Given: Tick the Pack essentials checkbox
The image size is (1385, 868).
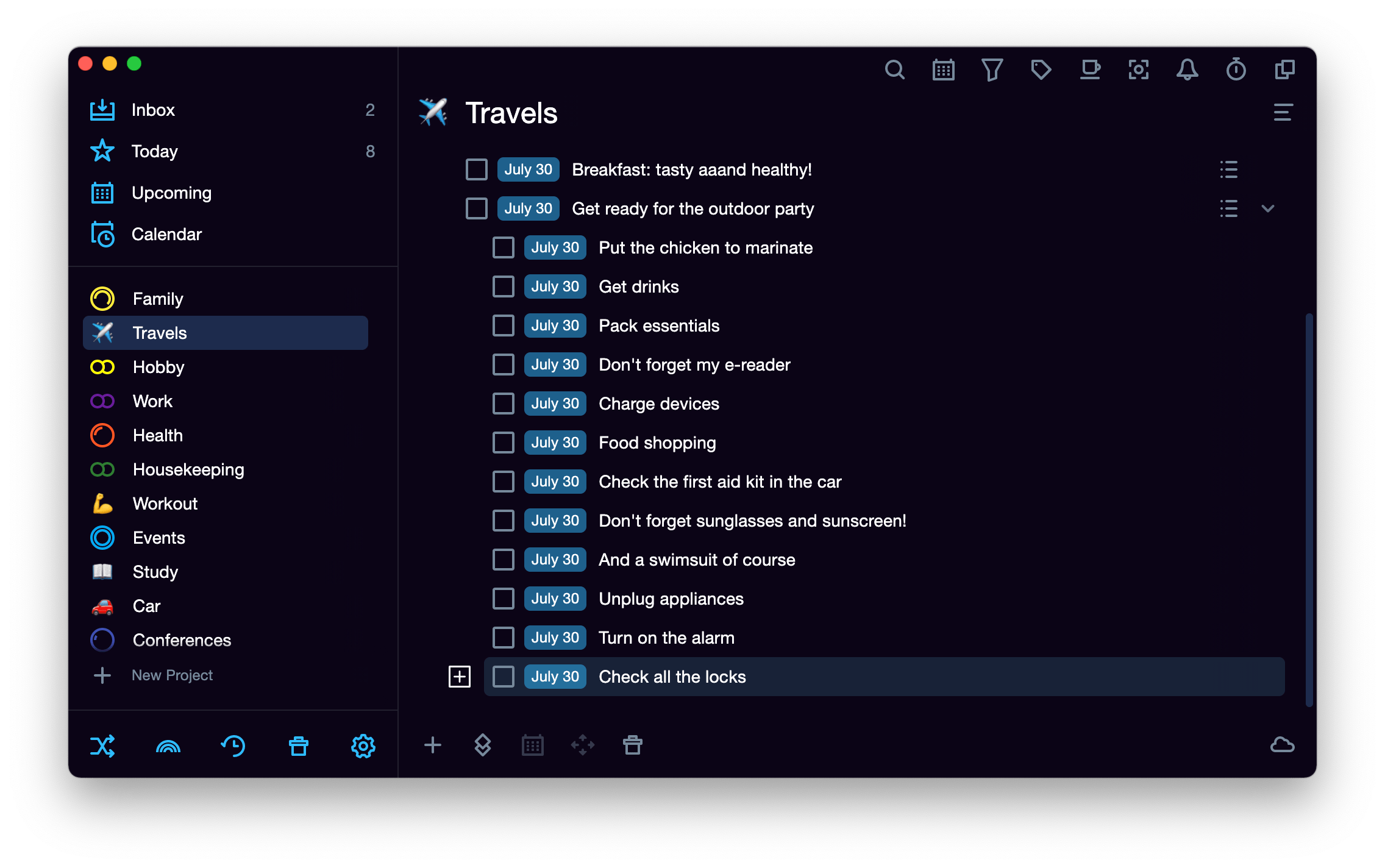Looking at the screenshot, I should [x=503, y=325].
